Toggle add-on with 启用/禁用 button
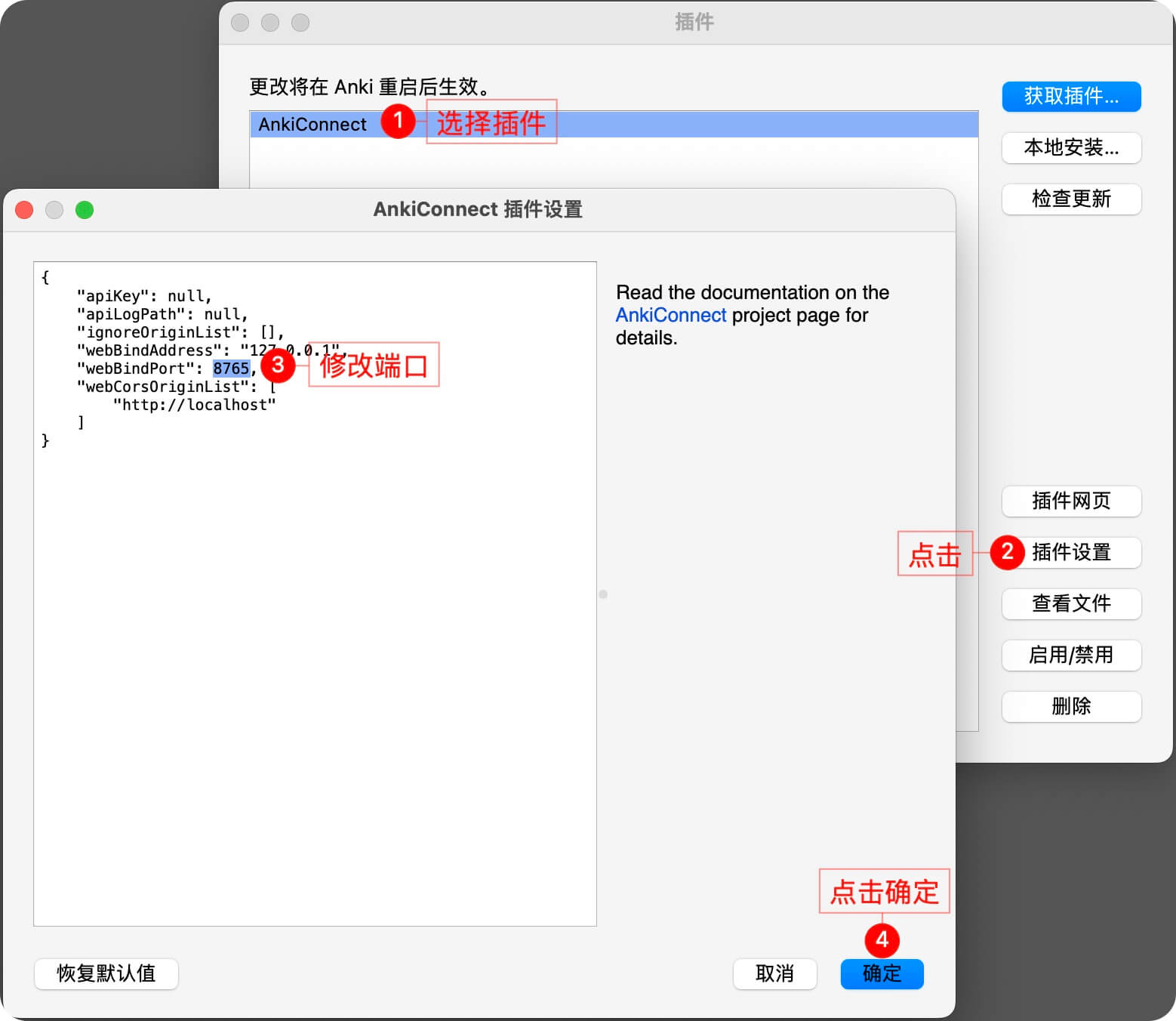 [1071, 655]
